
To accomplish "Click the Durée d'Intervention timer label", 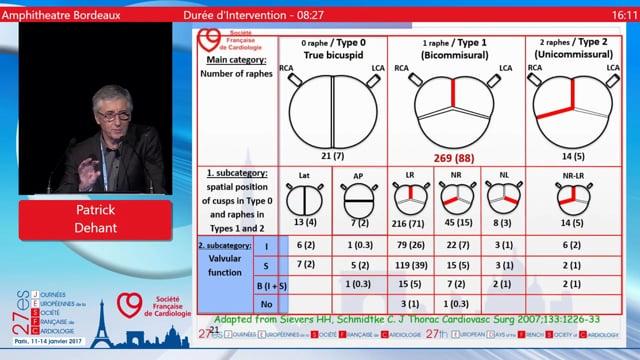I will [253, 16].
